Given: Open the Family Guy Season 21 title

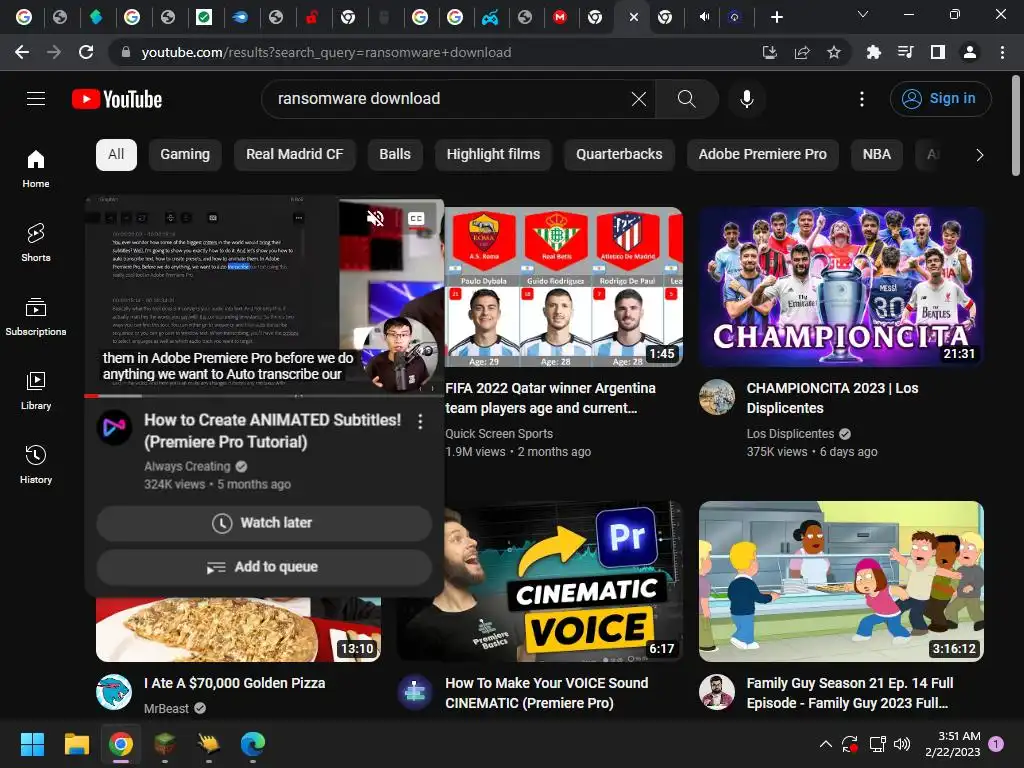Looking at the screenshot, I should pyautogui.click(x=850, y=693).
